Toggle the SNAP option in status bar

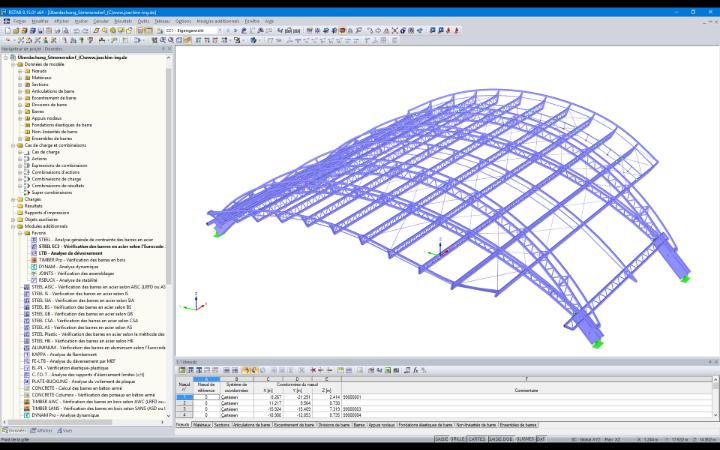tap(443, 439)
